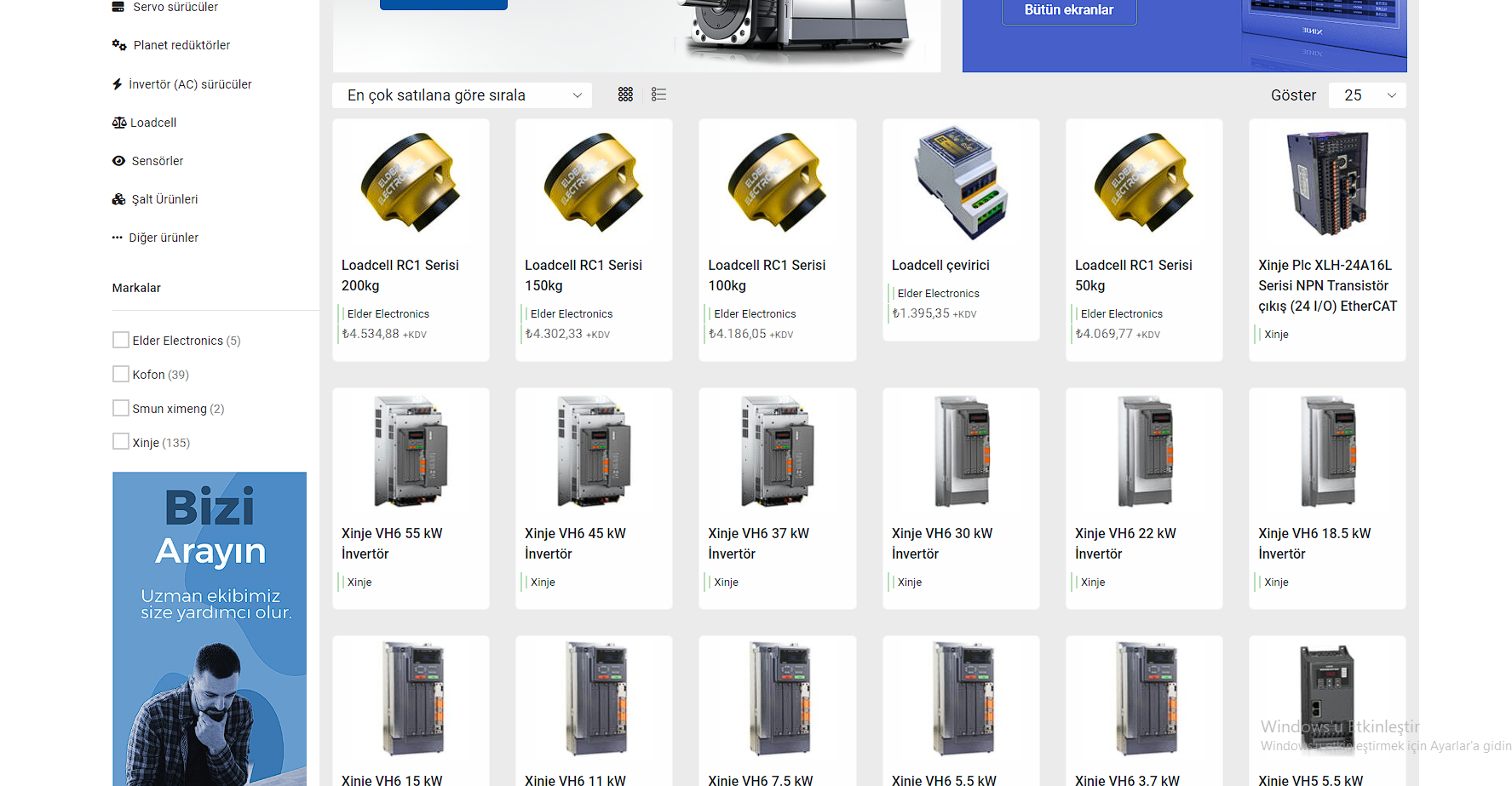Open Xinje VH6 22 kW İnvertör title
Screen dimensions: 1512x786
[x=1125, y=544]
